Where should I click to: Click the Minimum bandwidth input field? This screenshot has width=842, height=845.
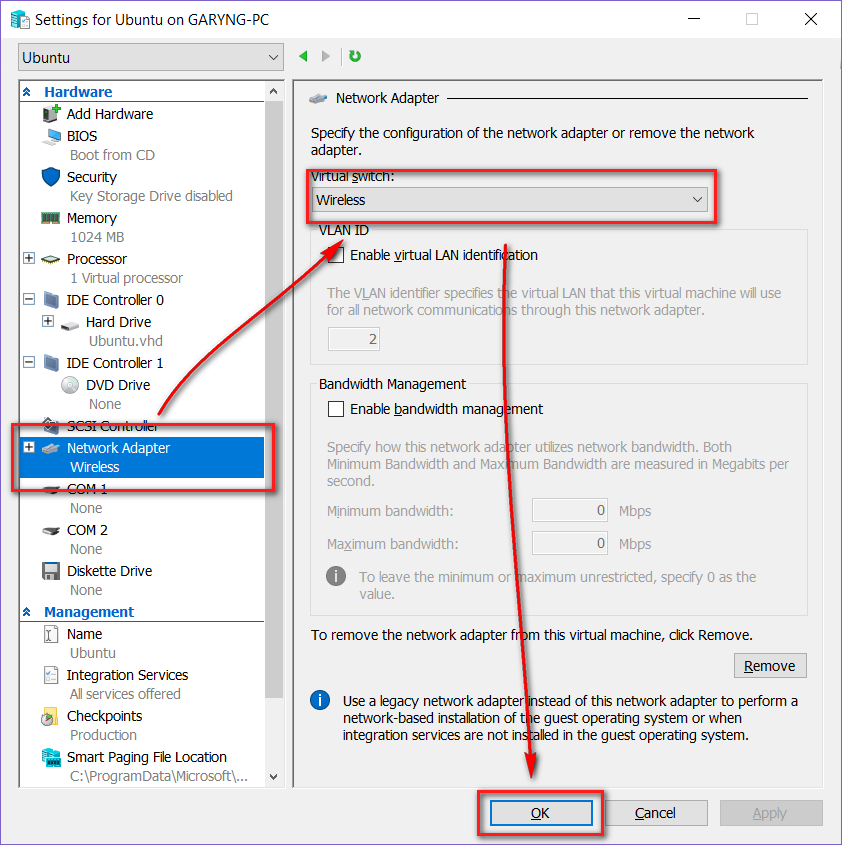[571, 511]
